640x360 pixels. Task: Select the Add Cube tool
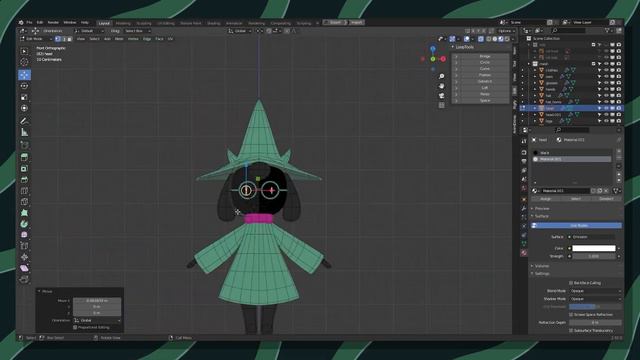tap(24, 145)
